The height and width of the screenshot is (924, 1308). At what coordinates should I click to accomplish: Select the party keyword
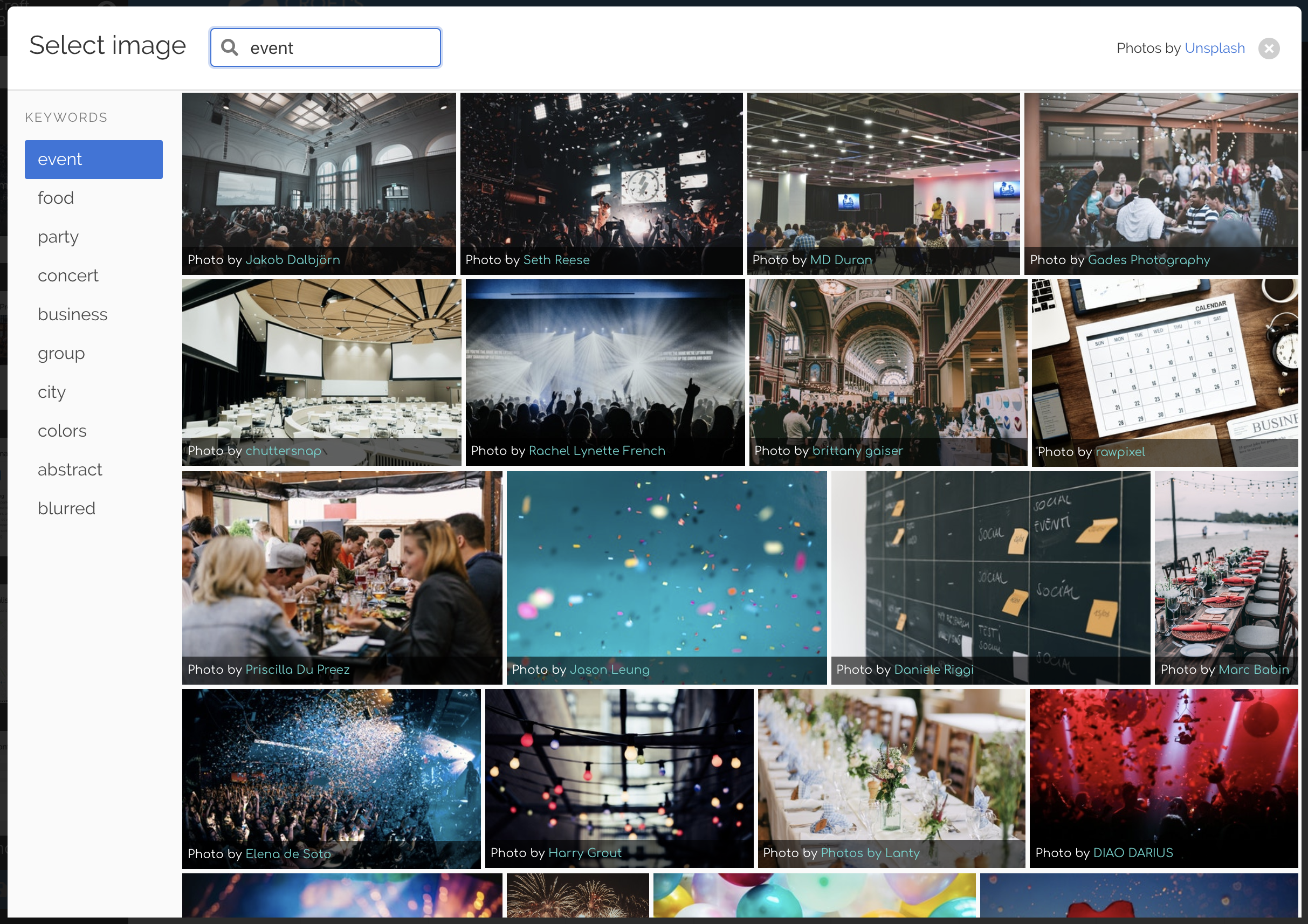point(58,237)
